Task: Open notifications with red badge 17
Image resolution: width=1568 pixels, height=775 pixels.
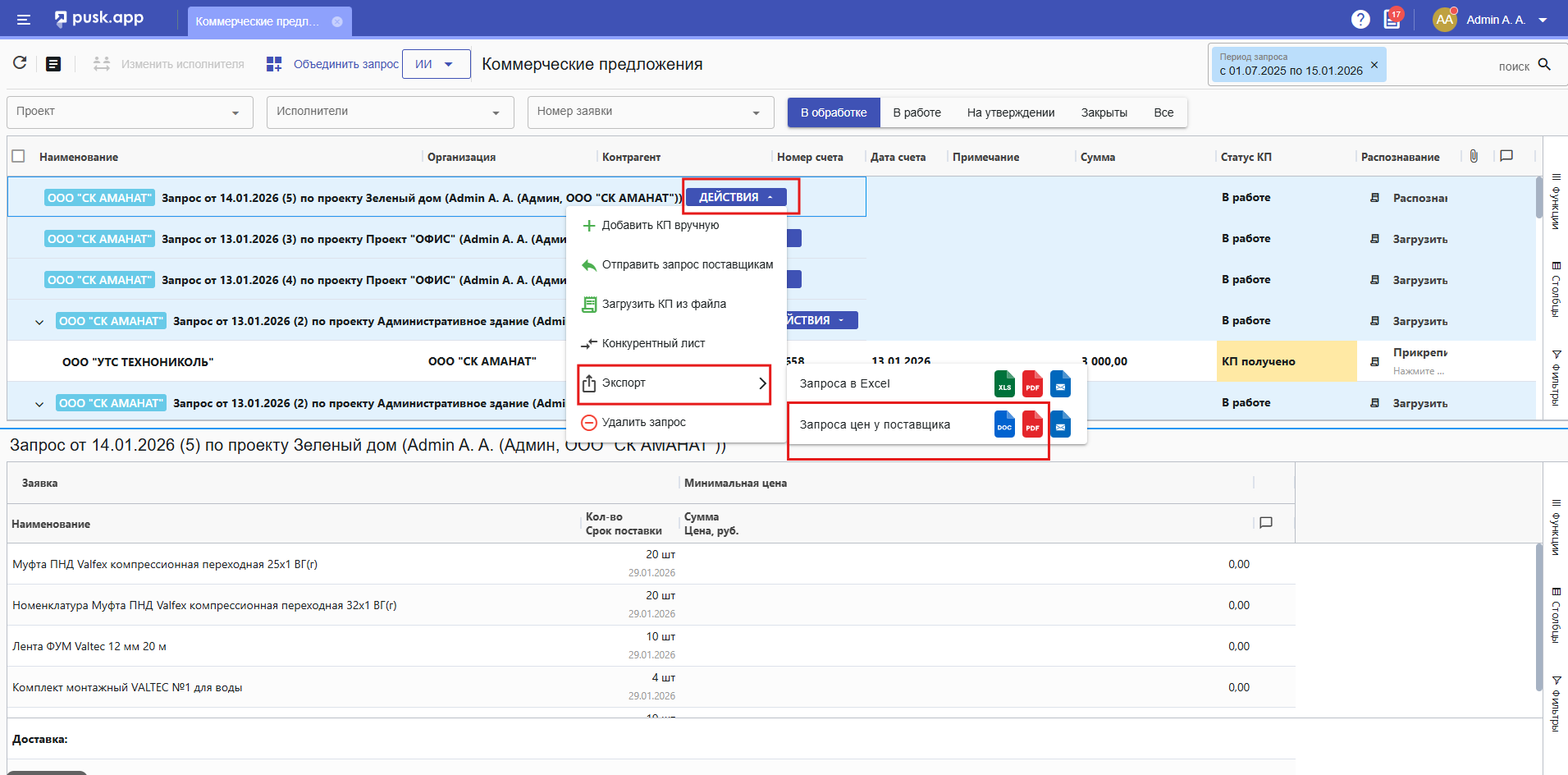Action: (x=1392, y=19)
